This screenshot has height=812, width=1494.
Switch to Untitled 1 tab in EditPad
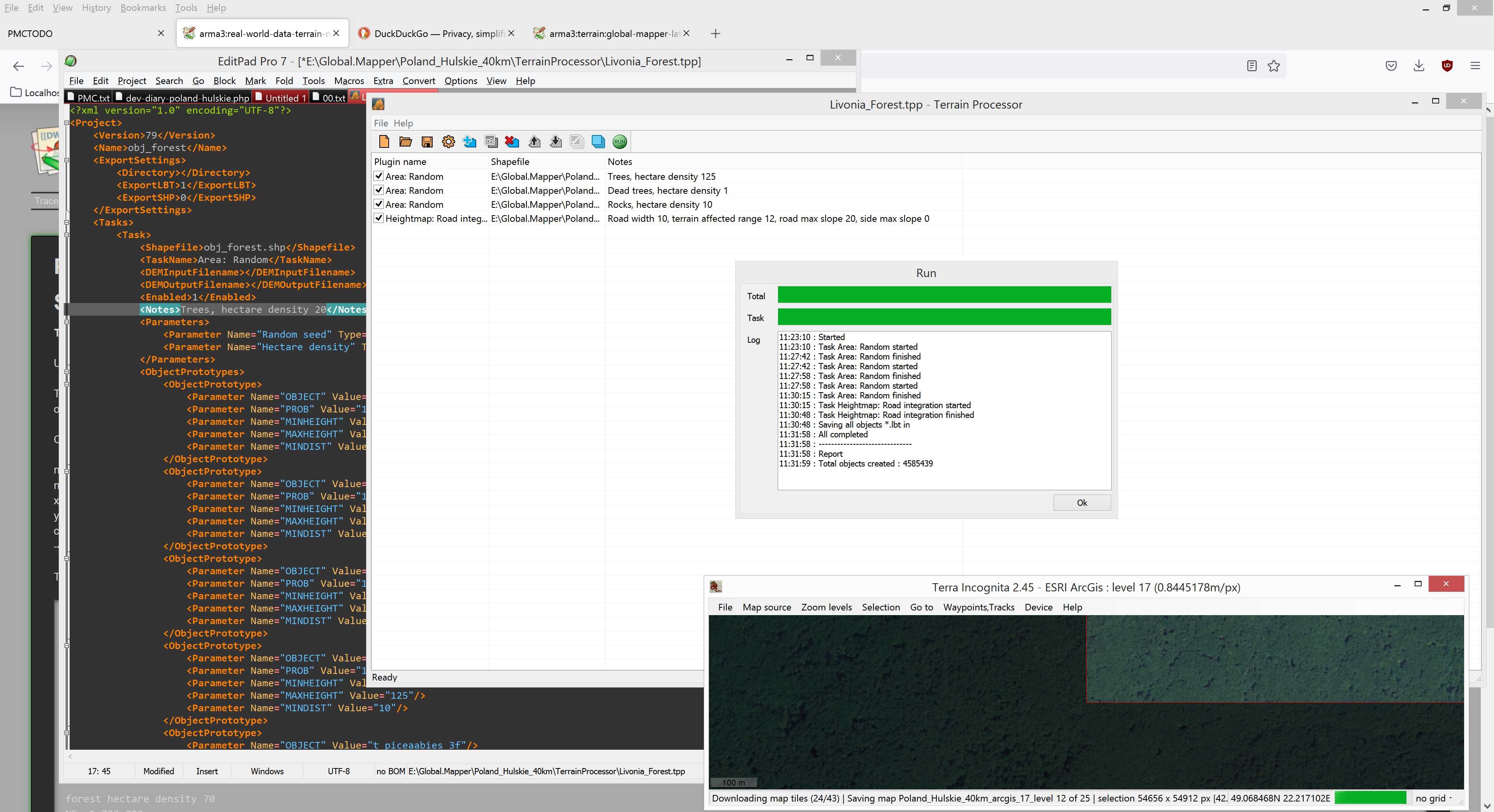[x=280, y=98]
